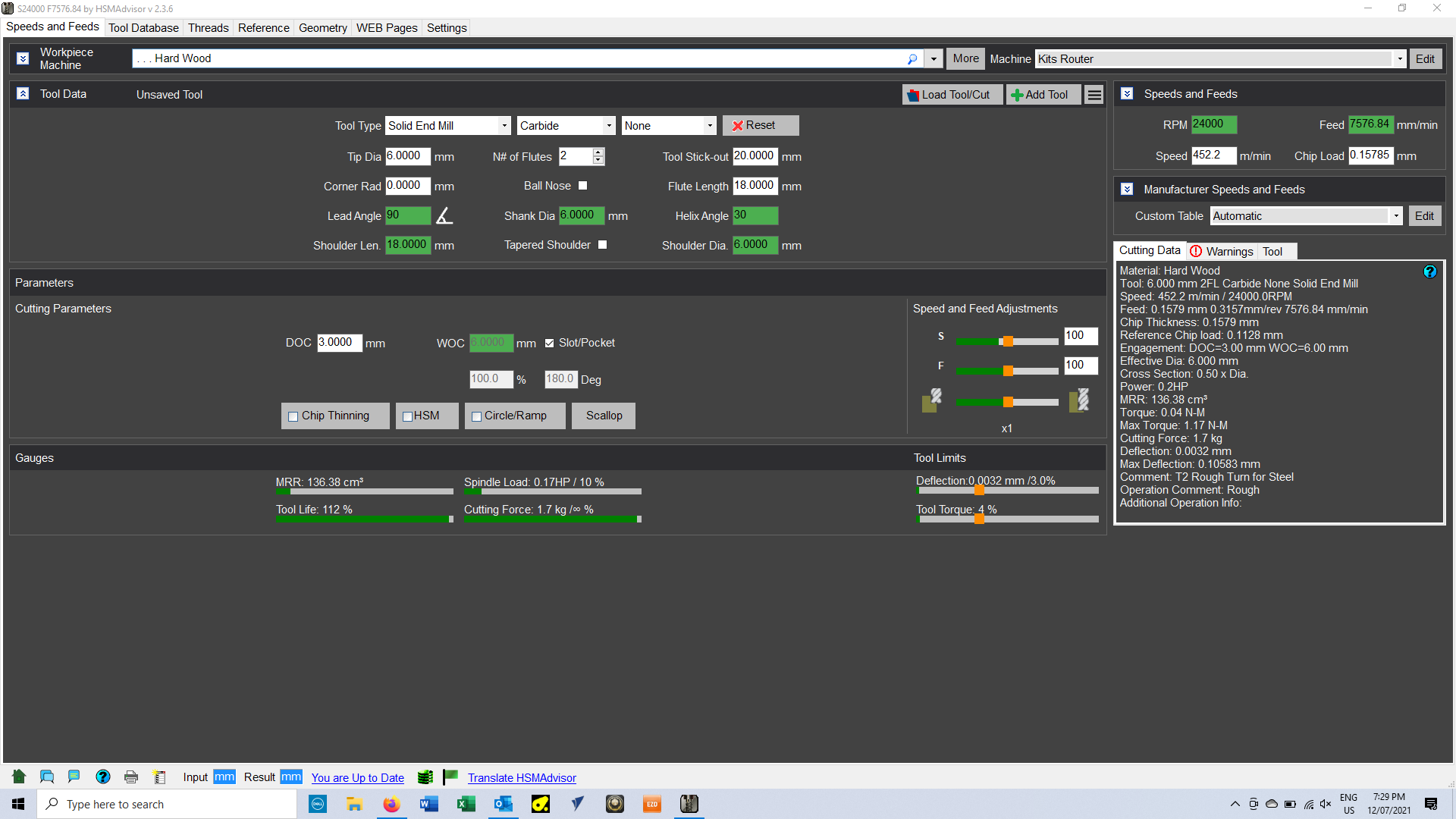The image size is (1456, 819).
Task: Open the hamburger menu next to Add Tool
Action: [x=1094, y=95]
